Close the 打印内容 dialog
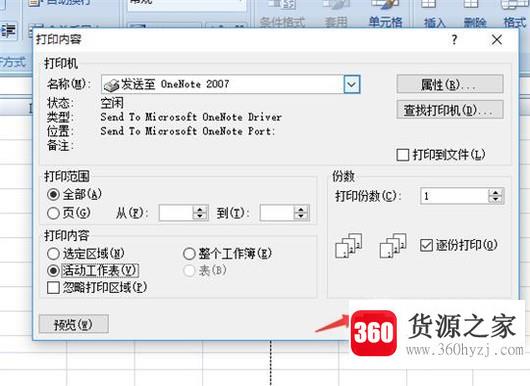Image resolution: width=530 pixels, height=386 pixels. tap(497, 40)
